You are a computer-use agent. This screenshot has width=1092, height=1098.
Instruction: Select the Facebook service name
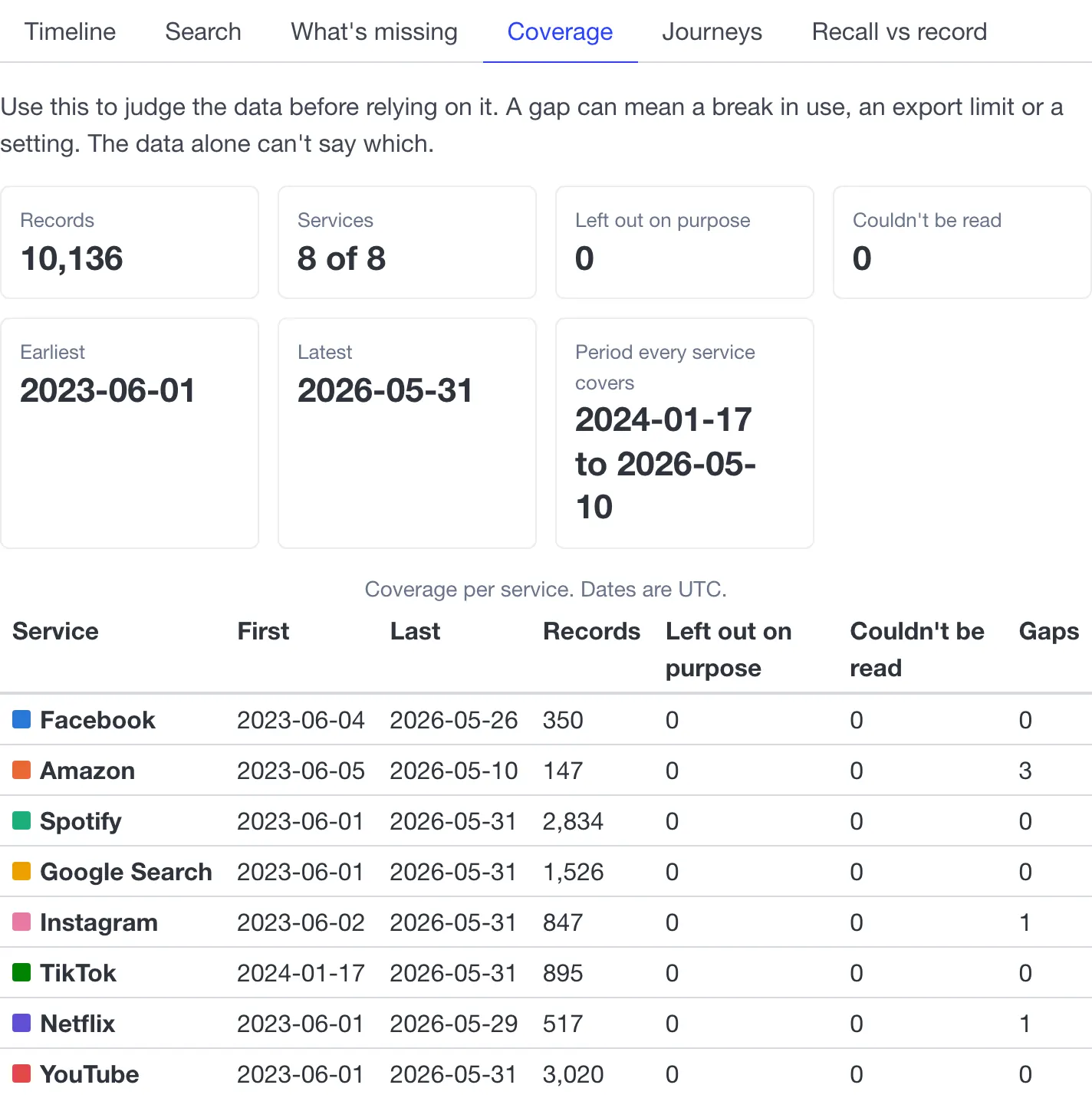pos(97,720)
